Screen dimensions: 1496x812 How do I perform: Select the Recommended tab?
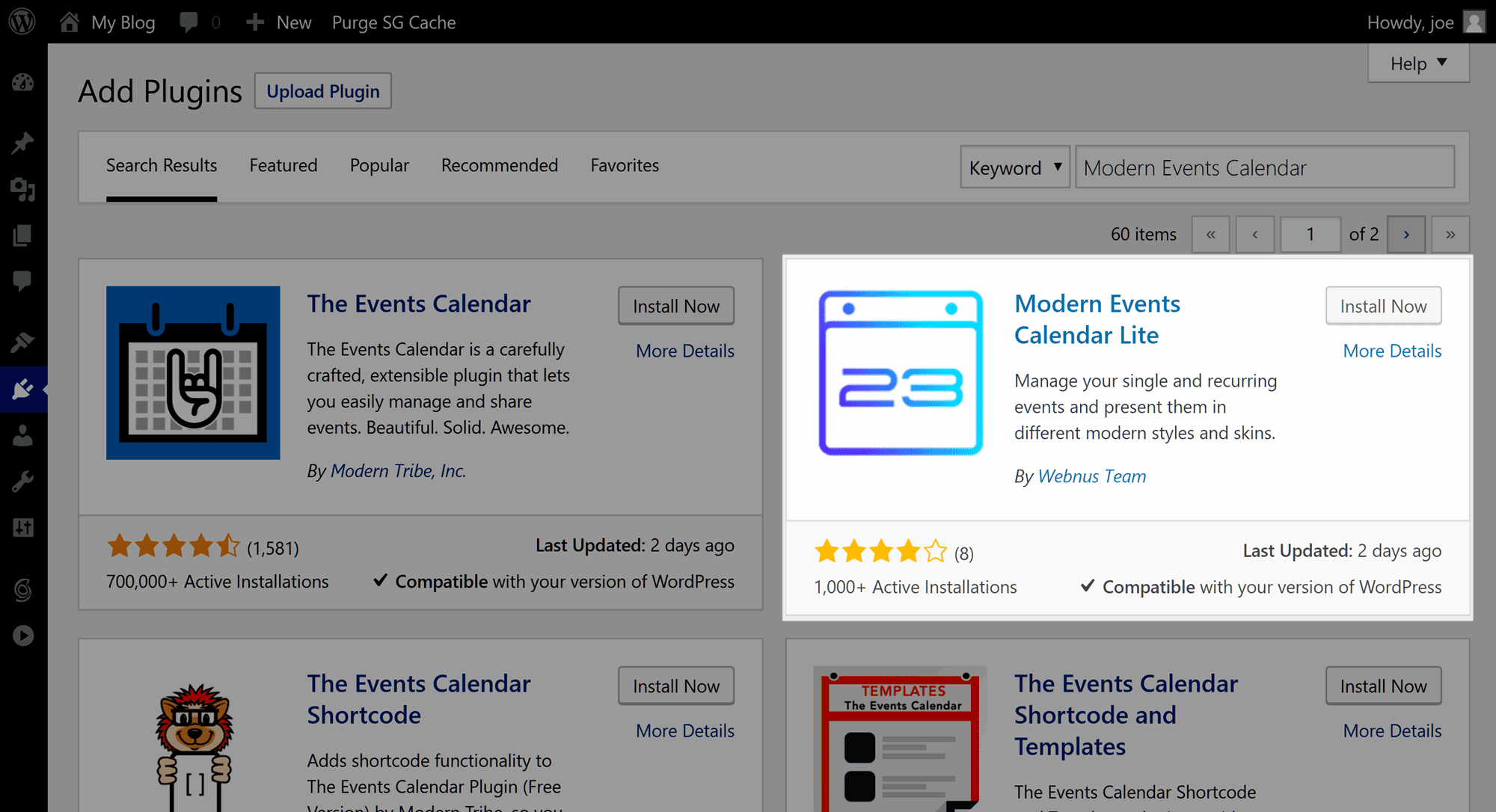pyautogui.click(x=499, y=165)
